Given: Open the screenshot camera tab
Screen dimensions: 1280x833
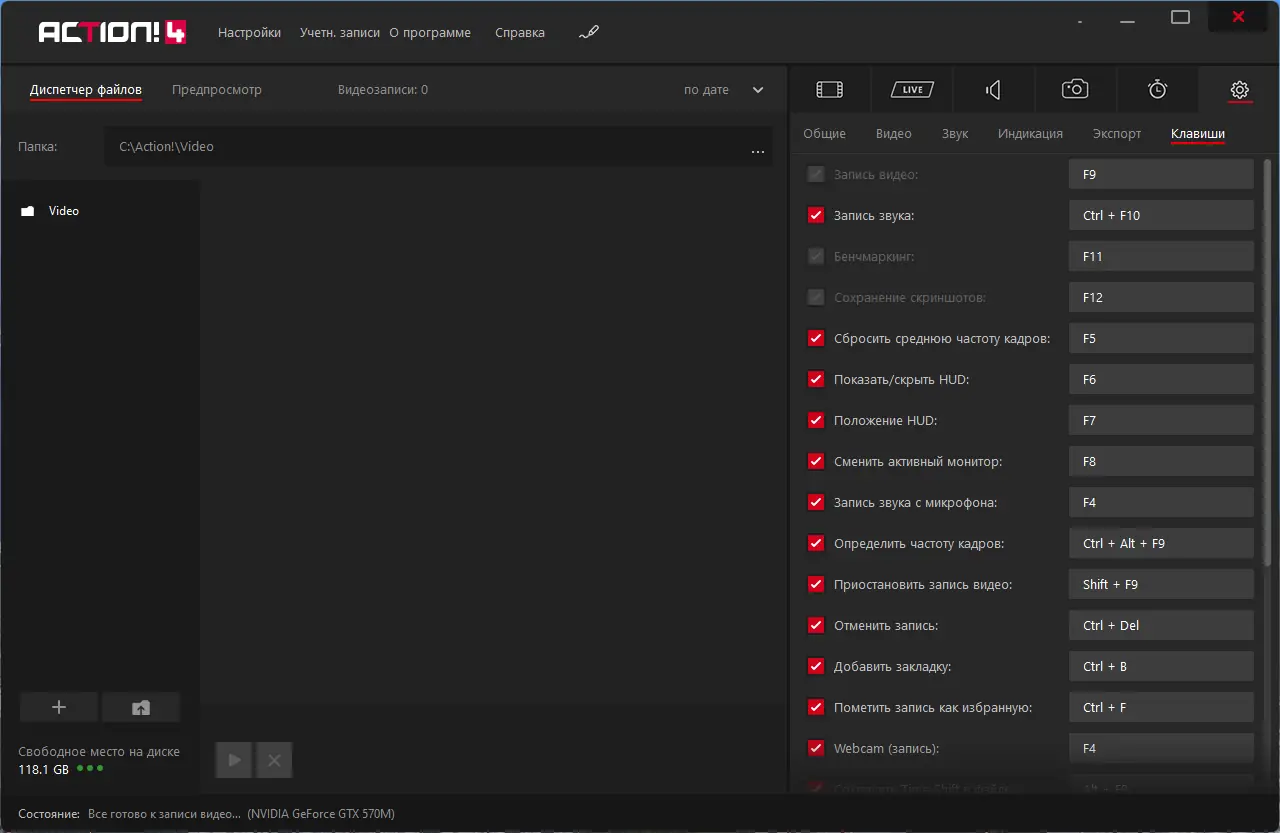Looking at the screenshot, I should click(x=1075, y=90).
